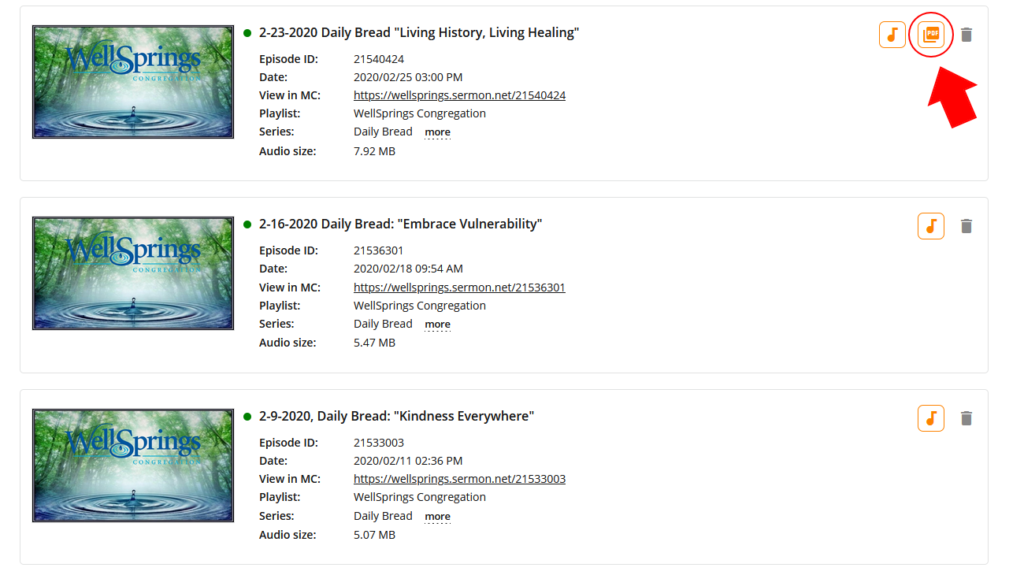Delete the "Living History, Living Healing" episode
Viewport: 1024px width, 575px height.
(x=966, y=35)
